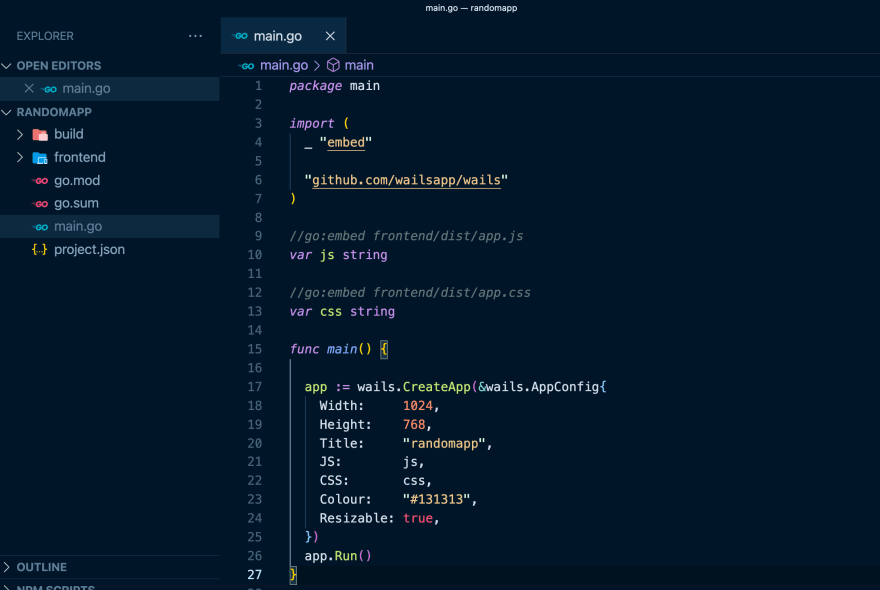
Task: Collapse the Open Editors section
Action: point(7,66)
